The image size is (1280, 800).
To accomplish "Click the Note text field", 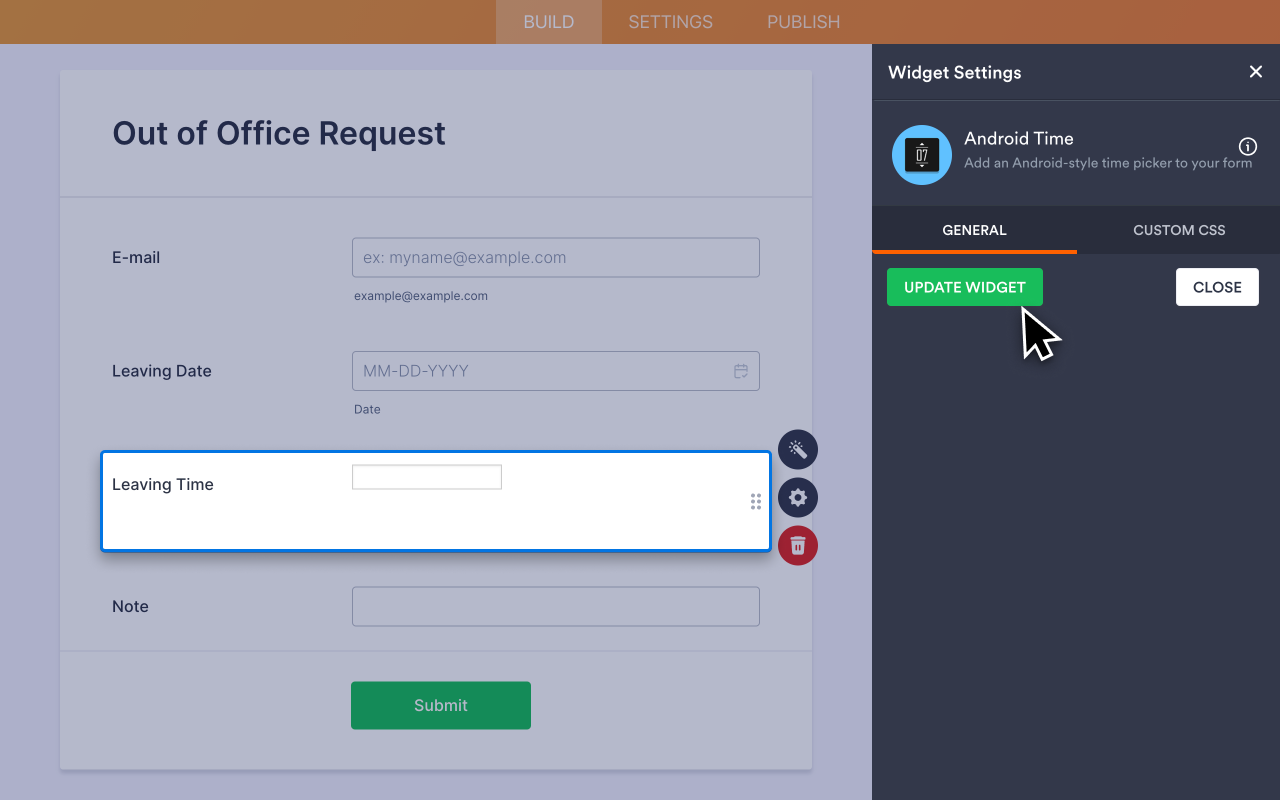I will pos(555,606).
